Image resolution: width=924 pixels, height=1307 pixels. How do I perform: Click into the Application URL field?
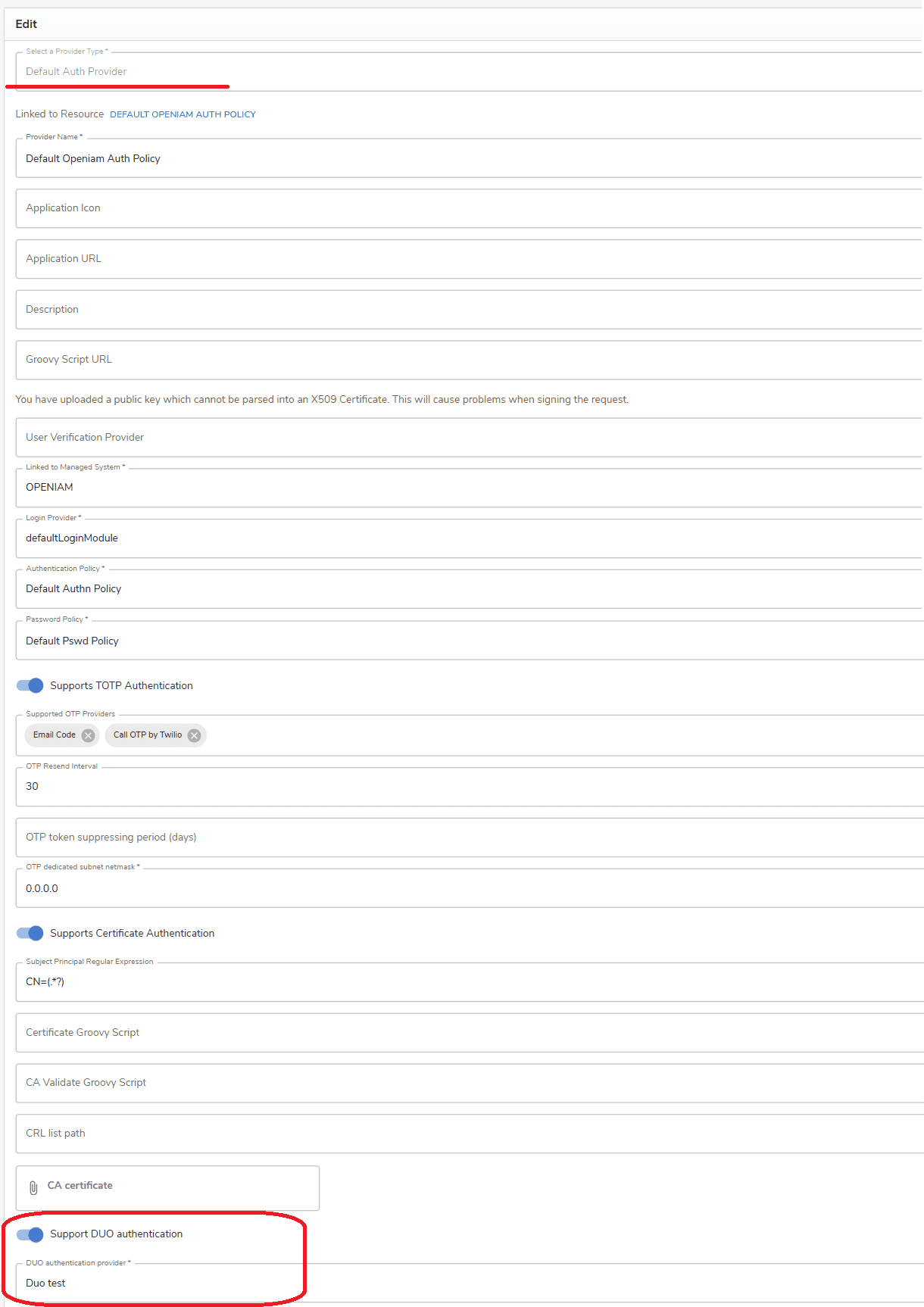[469, 259]
